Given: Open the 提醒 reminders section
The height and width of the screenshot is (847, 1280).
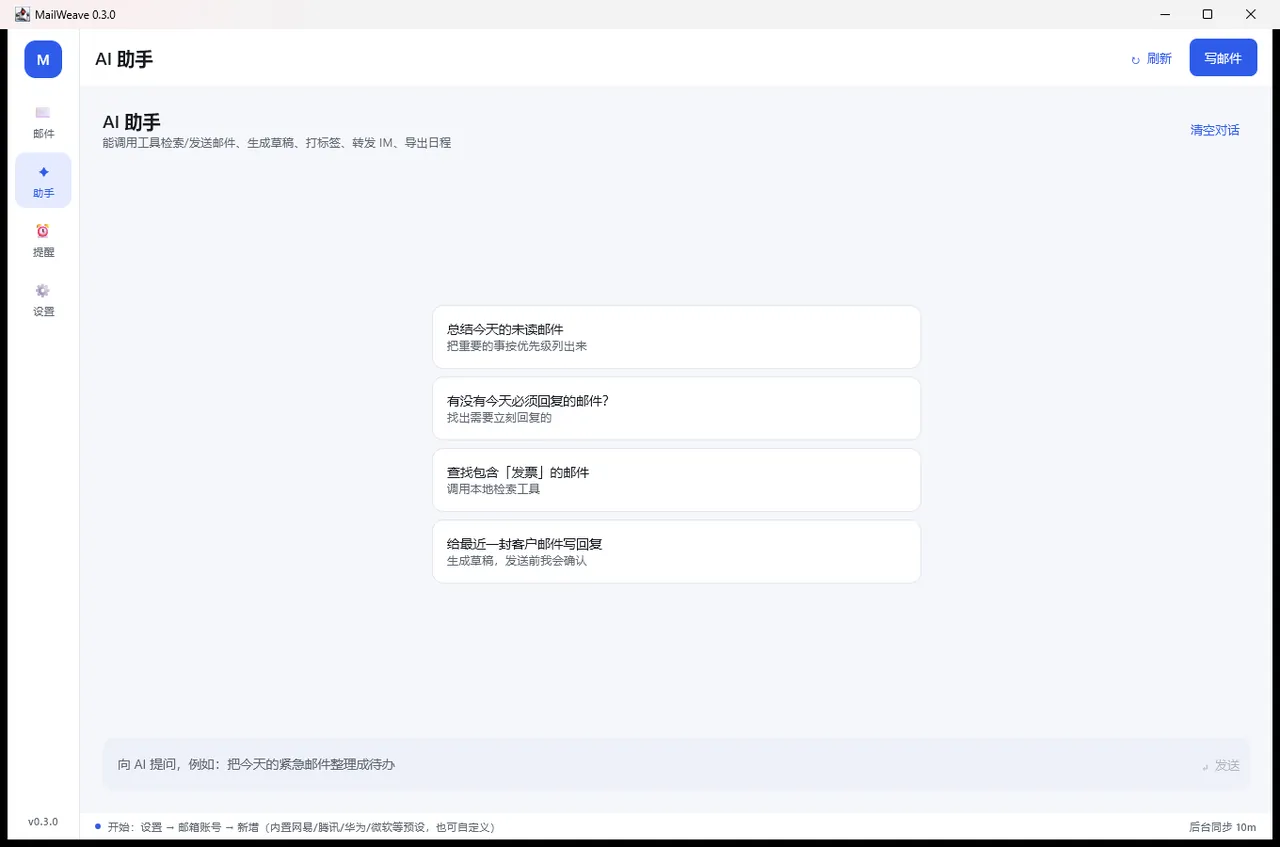Looking at the screenshot, I should (43, 240).
